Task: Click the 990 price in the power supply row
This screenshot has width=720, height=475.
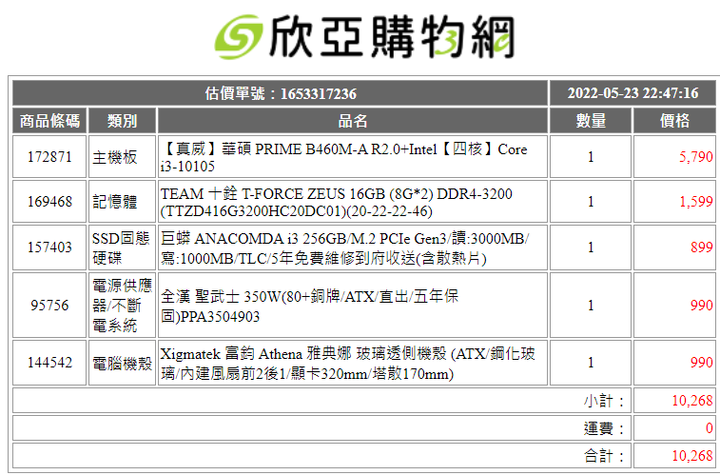Action: point(702,305)
